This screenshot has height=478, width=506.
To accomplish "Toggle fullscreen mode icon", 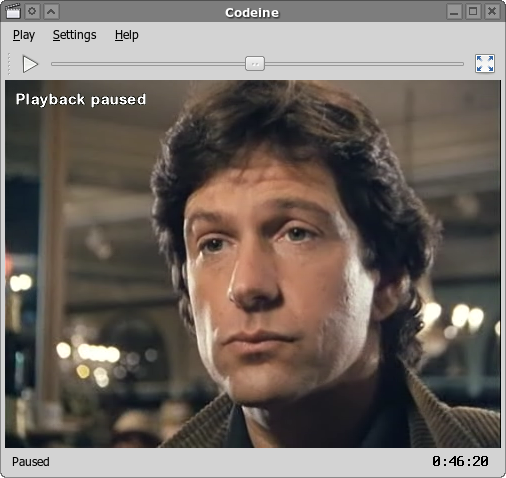I will [x=485, y=64].
